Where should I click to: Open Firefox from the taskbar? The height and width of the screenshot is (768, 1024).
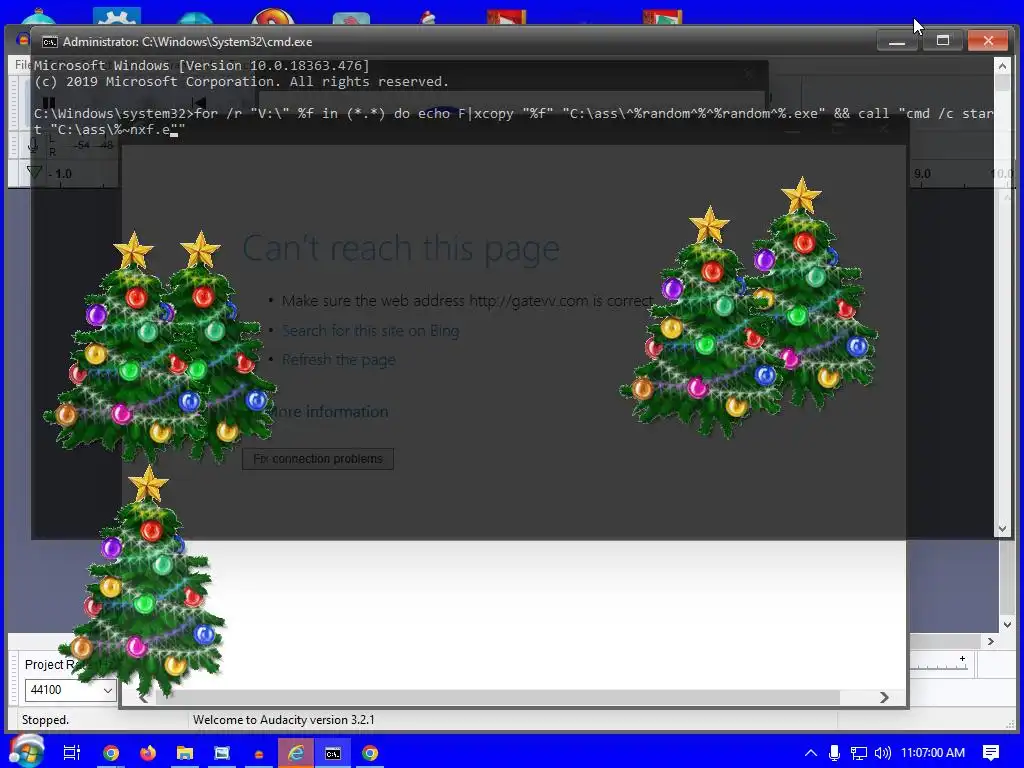(x=148, y=753)
